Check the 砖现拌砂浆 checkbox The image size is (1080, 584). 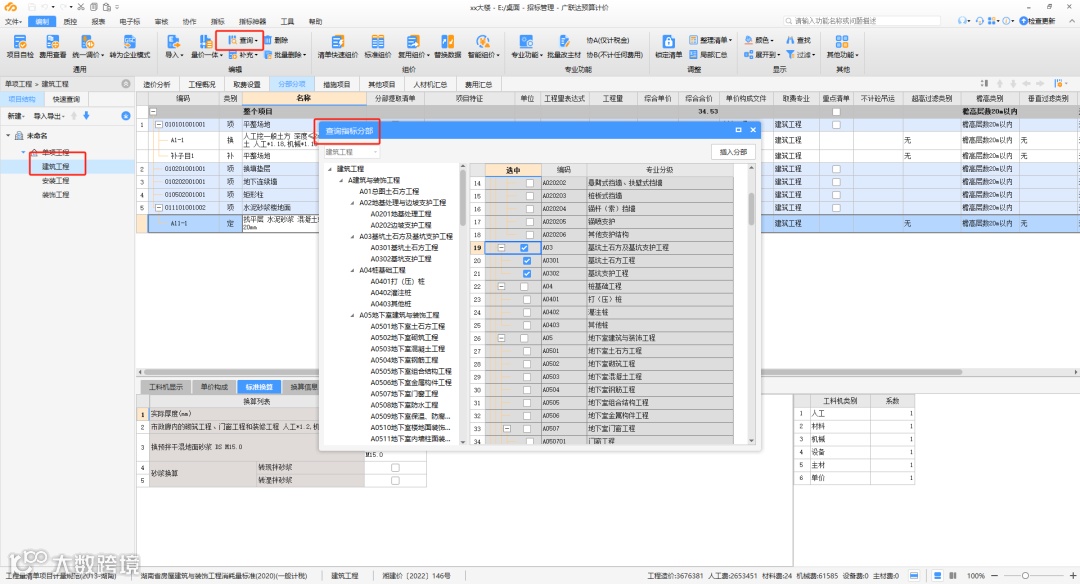tap(395, 468)
